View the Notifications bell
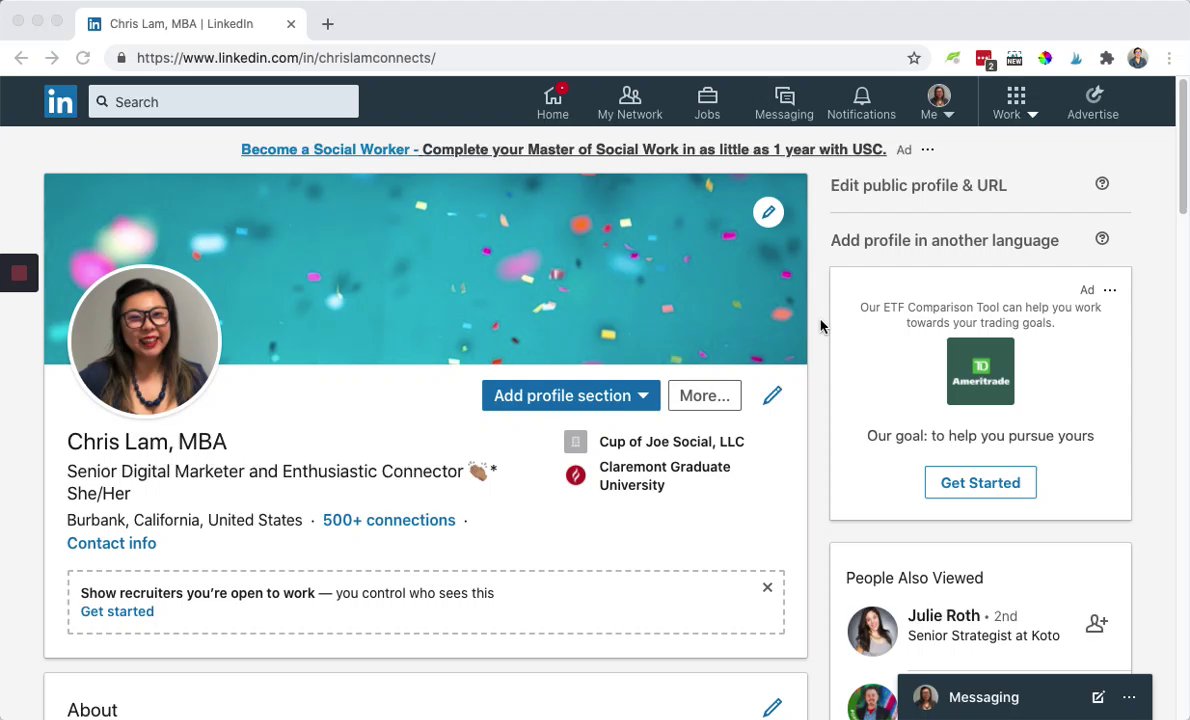This screenshot has height=720, width=1190. pos(861,102)
